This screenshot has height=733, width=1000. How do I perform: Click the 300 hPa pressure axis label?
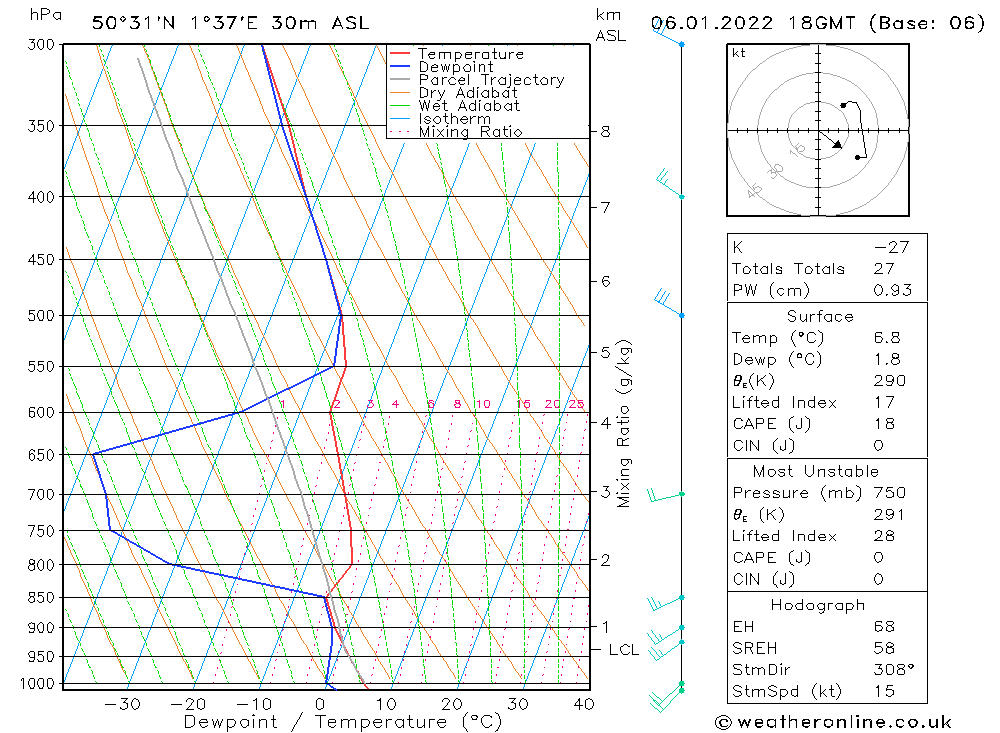[41, 45]
